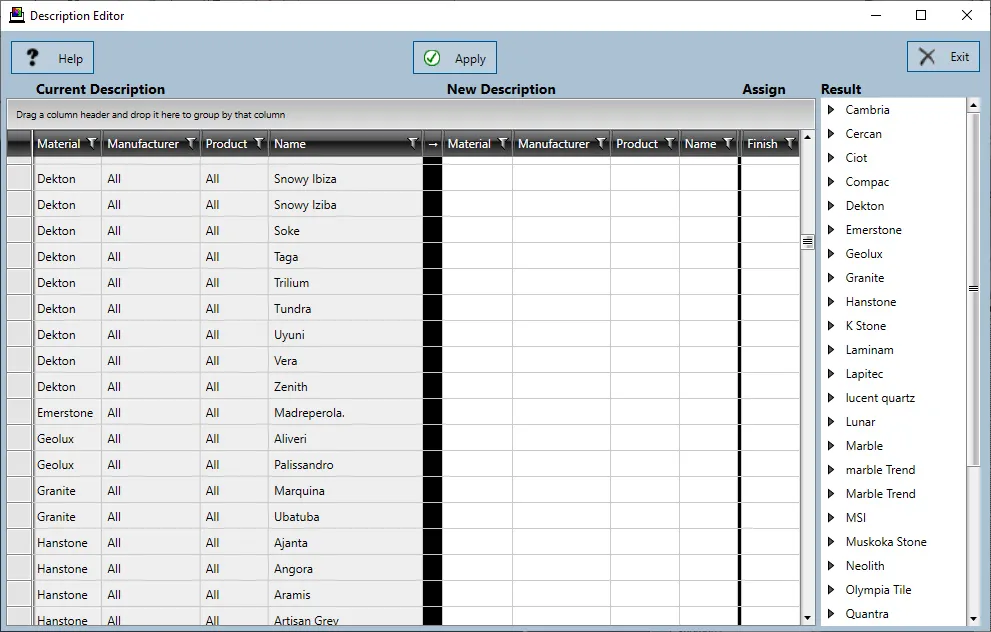Click the filter icon on Current Description Material column
Viewport: 991px width, 632px height.
click(92, 143)
